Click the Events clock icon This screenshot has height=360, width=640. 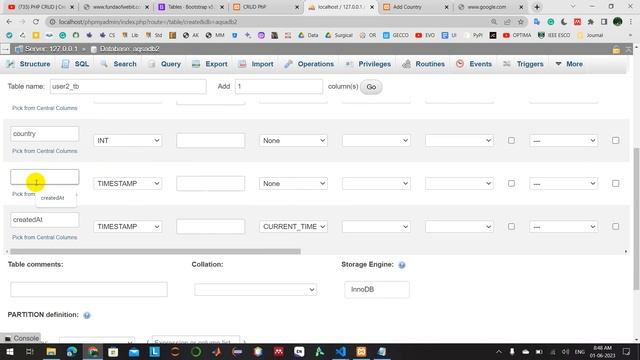point(460,64)
